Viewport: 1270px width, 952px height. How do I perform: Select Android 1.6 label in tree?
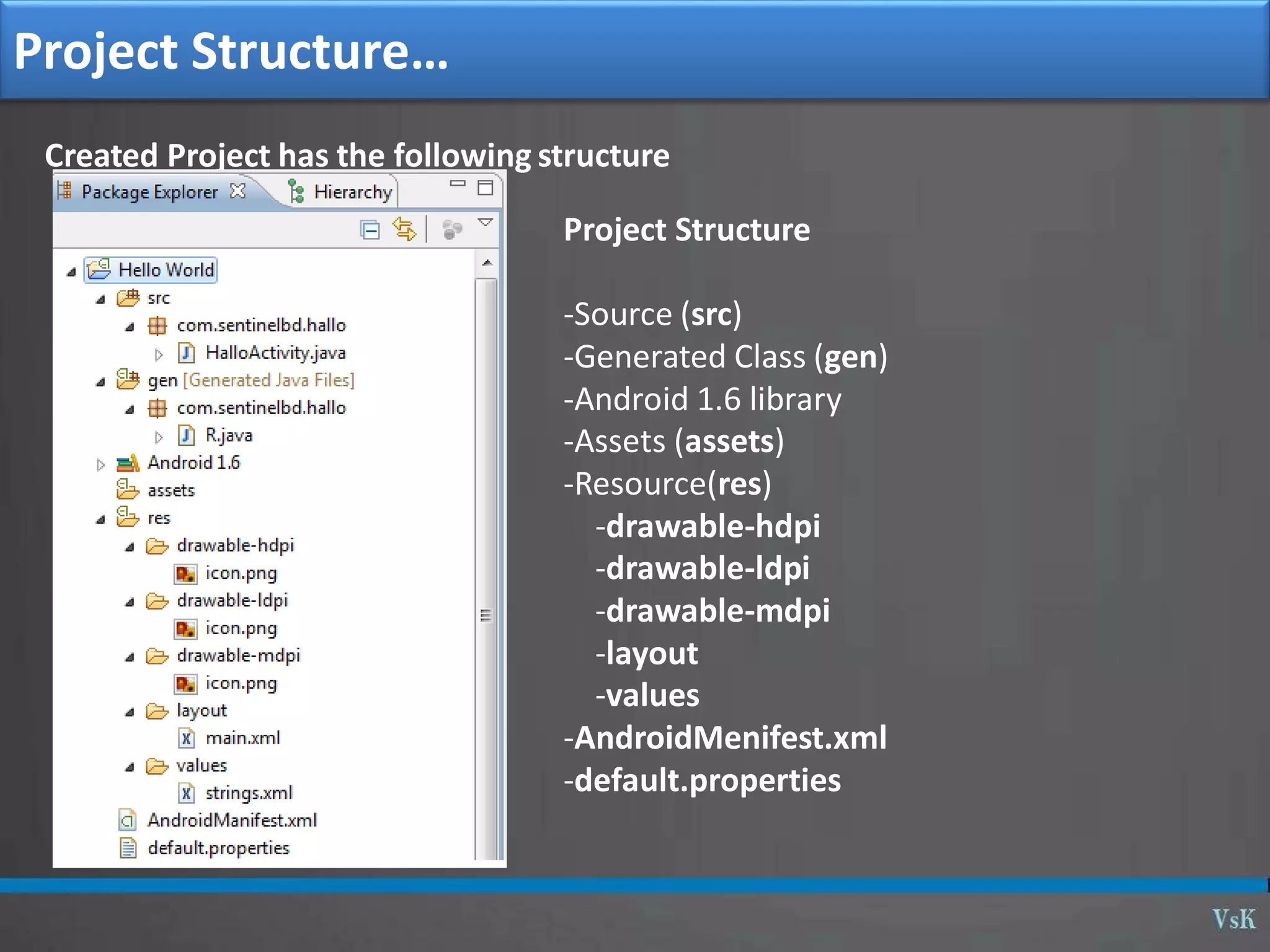pyautogui.click(x=193, y=462)
